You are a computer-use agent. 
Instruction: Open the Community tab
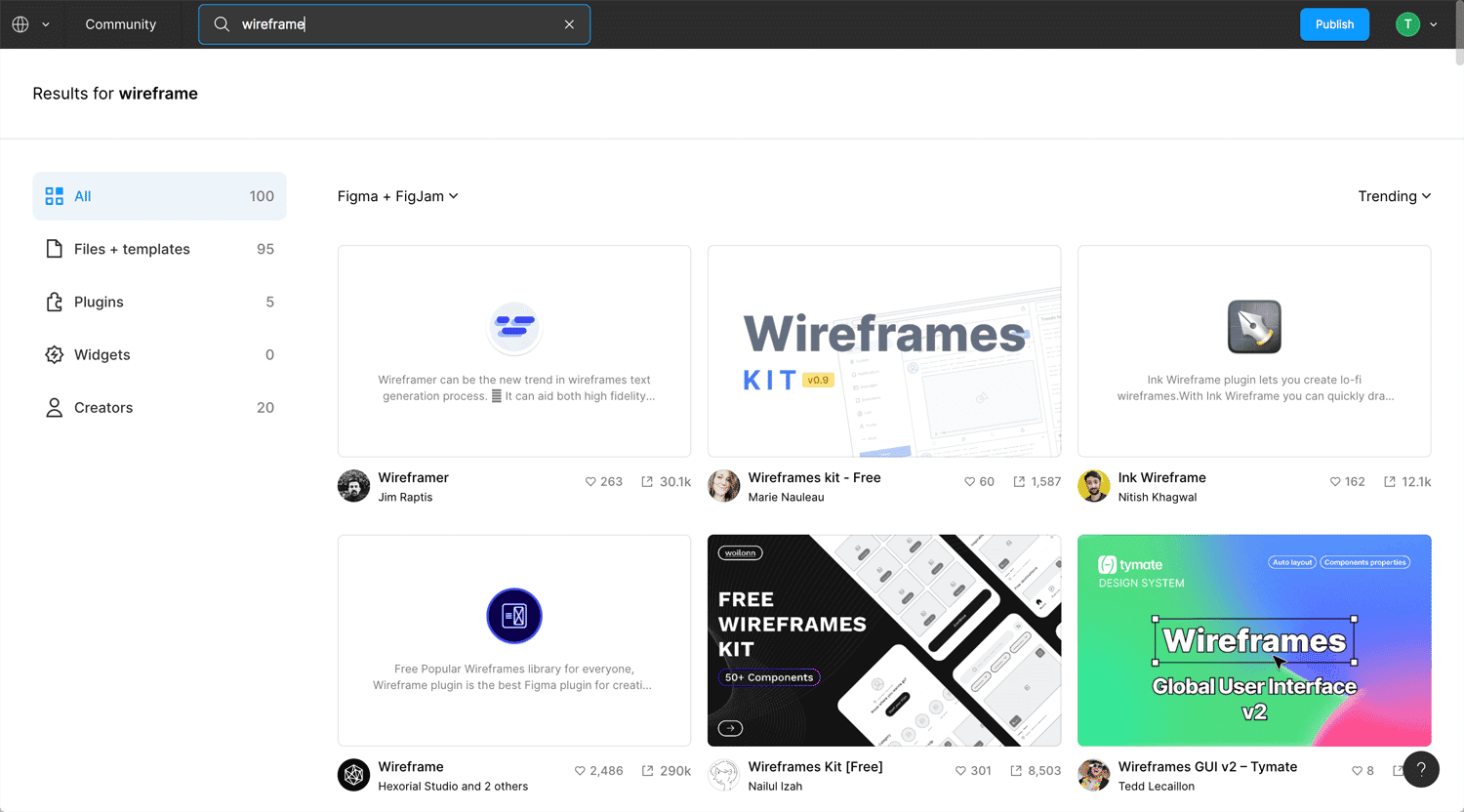(120, 24)
